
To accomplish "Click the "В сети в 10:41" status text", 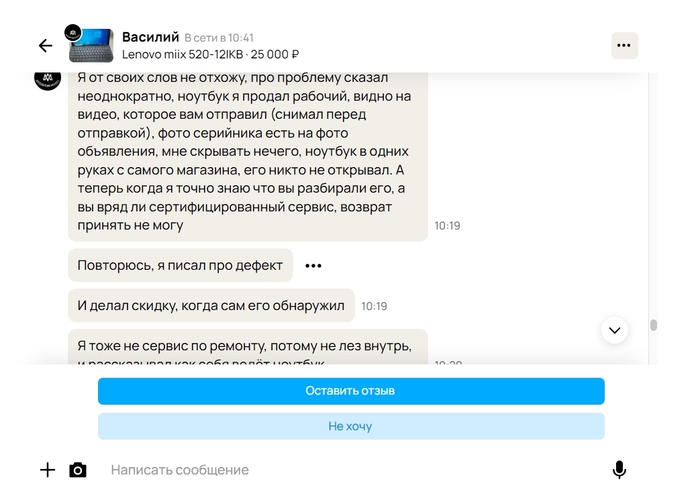I will click(x=219, y=38).
